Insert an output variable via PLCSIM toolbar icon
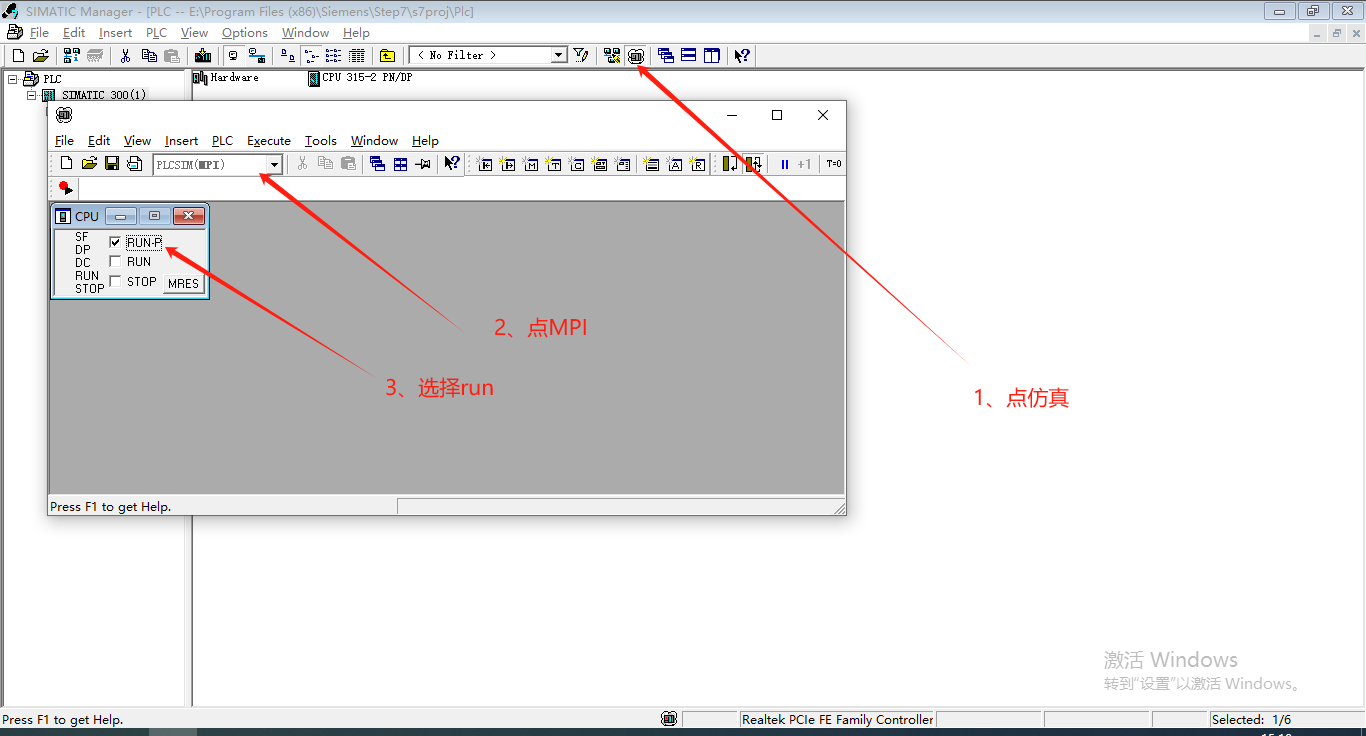 coord(508,164)
